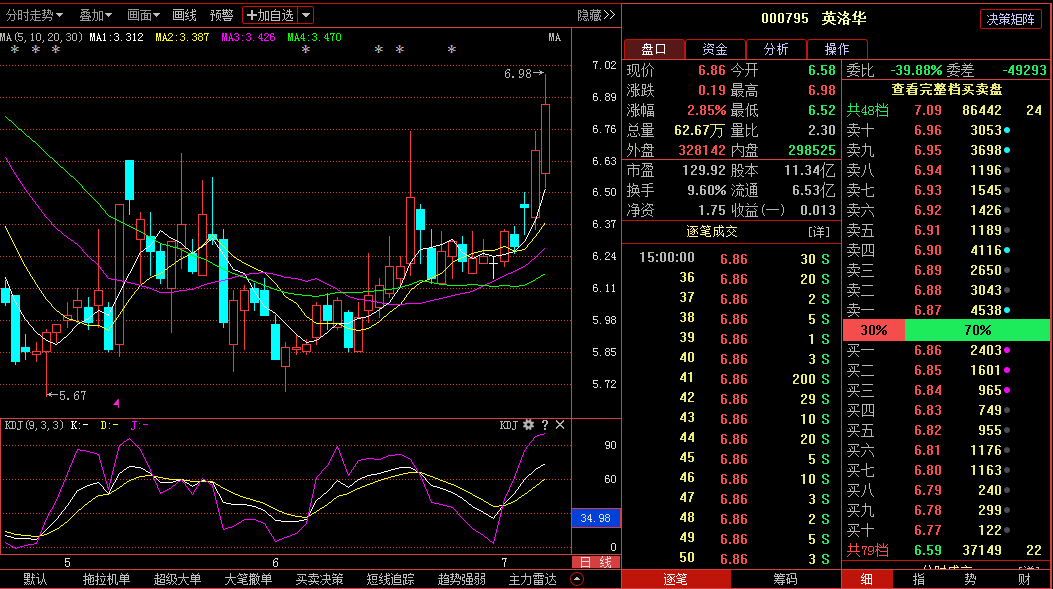1053x589 pixels.
Task: Select the 分析 tab
Action: tap(776, 49)
